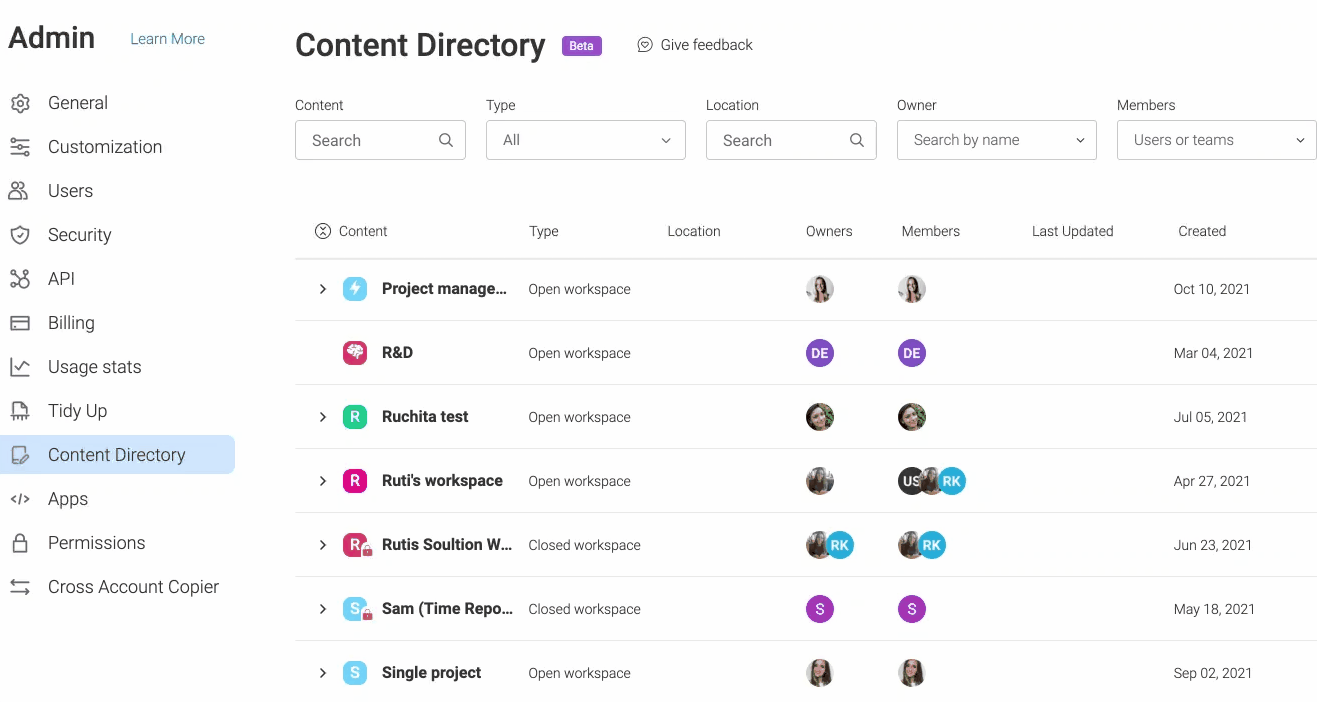Click Closed workspace text in Sam row
Viewport: 1317px width, 702px height.
(x=584, y=609)
